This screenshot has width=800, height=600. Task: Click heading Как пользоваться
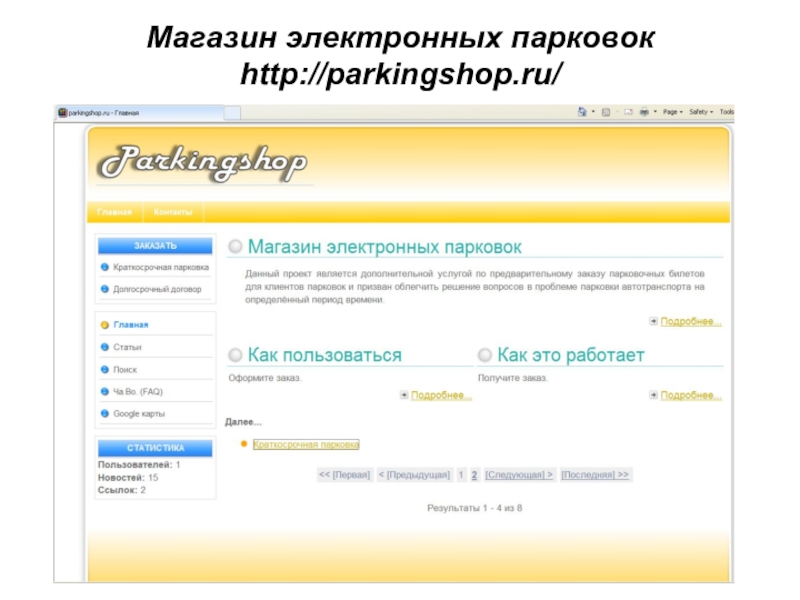click(x=324, y=355)
